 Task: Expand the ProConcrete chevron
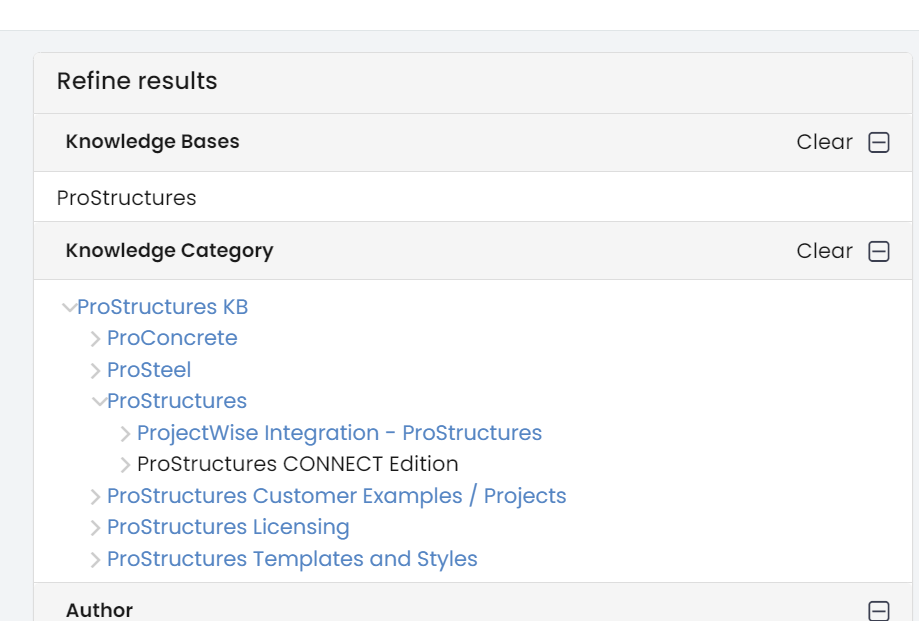click(96, 338)
